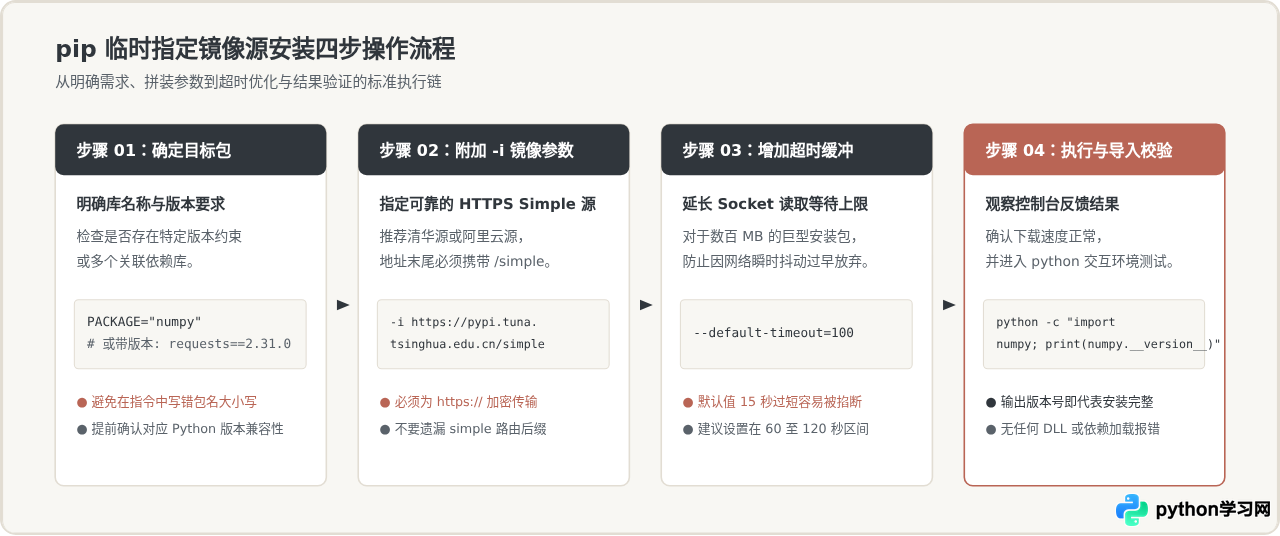Click the python学习网 site name text
Screen dimensions: 1280x536
click(x=1213, y=509)
